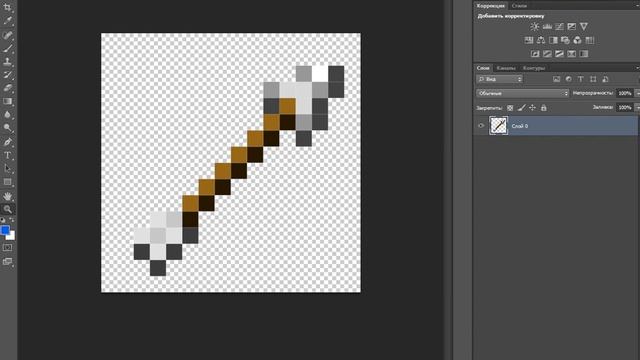Add a Hue/Saturation adjustment
The height and width of the screenshot is (360, 640).
coord(529,40)
